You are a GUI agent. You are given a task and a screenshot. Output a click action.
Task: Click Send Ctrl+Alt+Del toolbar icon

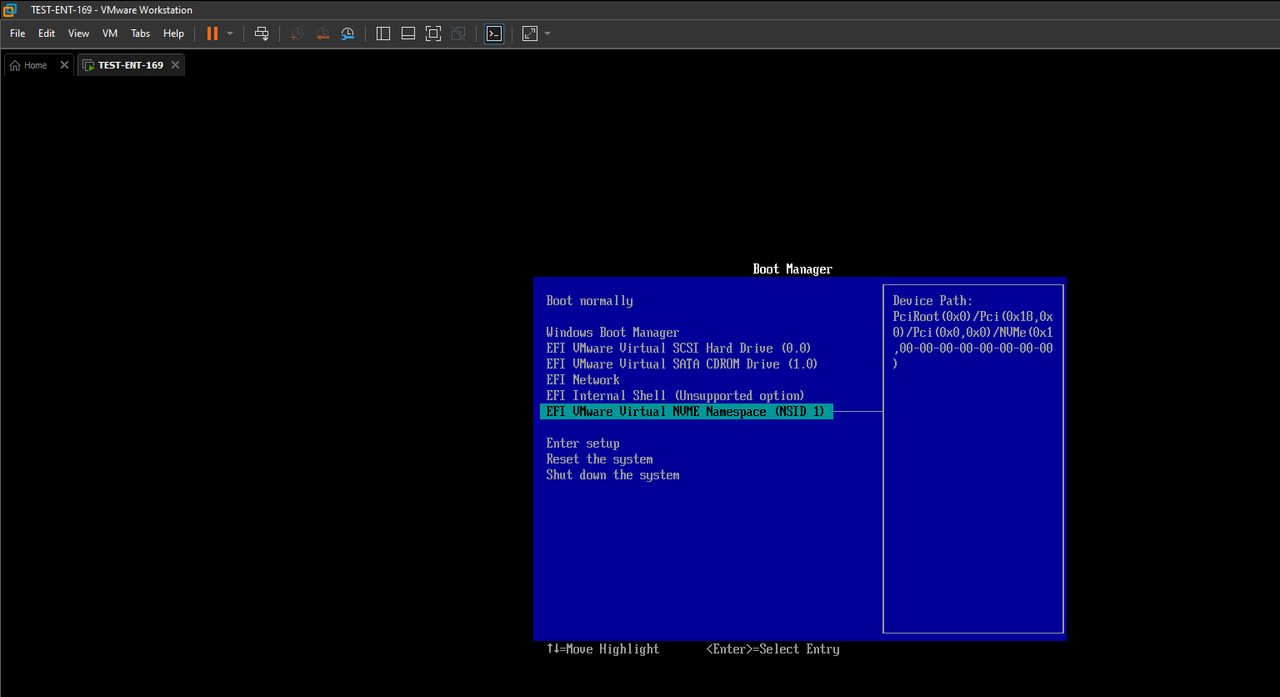click(x=262, y=33)
